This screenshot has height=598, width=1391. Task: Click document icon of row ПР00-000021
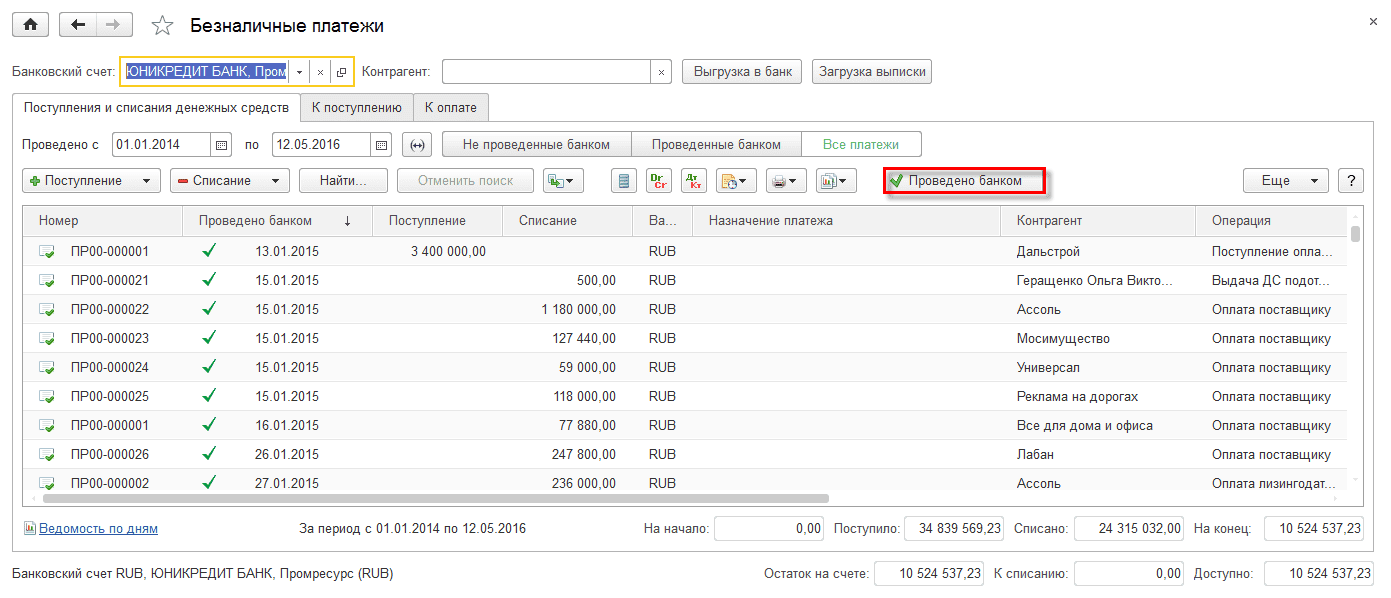[47, 281]
